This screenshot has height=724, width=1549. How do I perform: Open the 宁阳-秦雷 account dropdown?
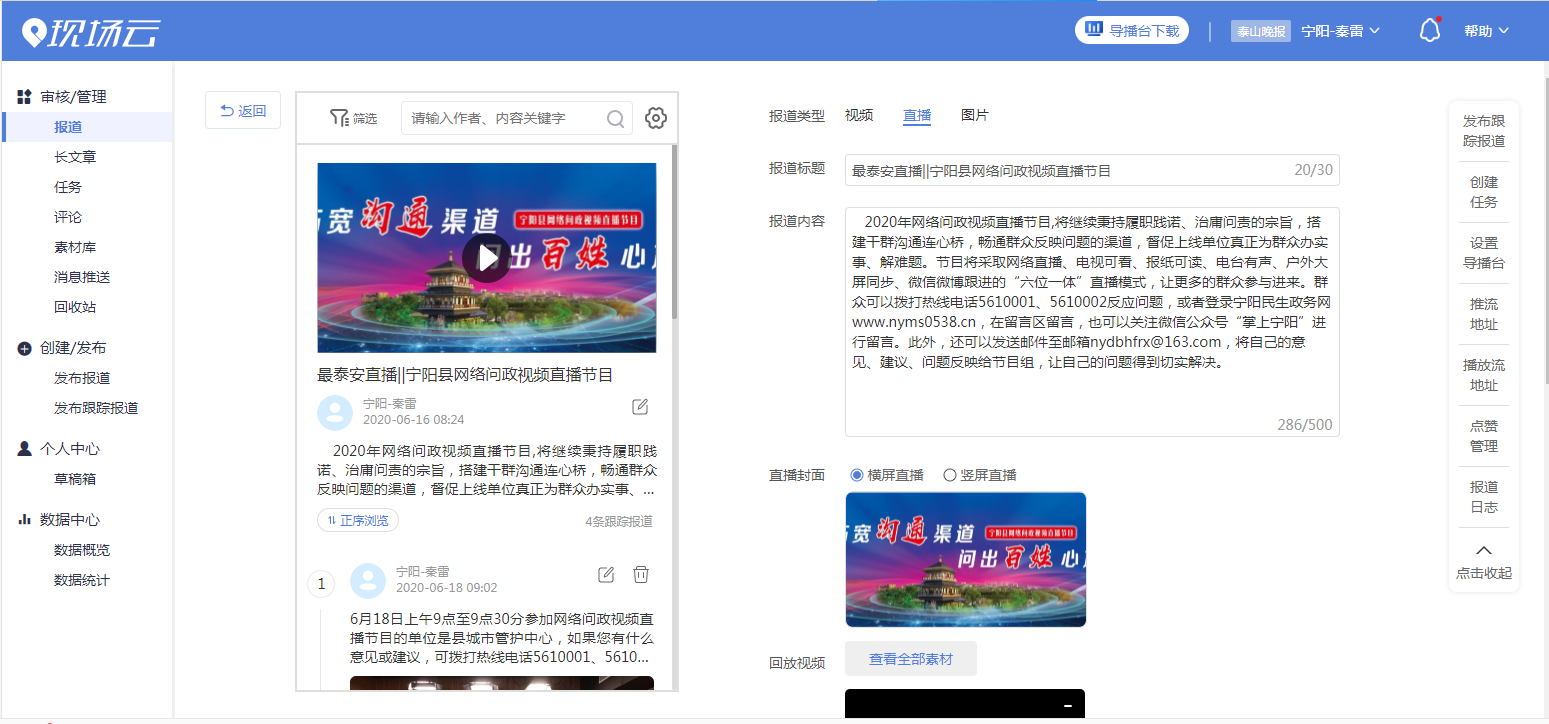[1340, 31]
